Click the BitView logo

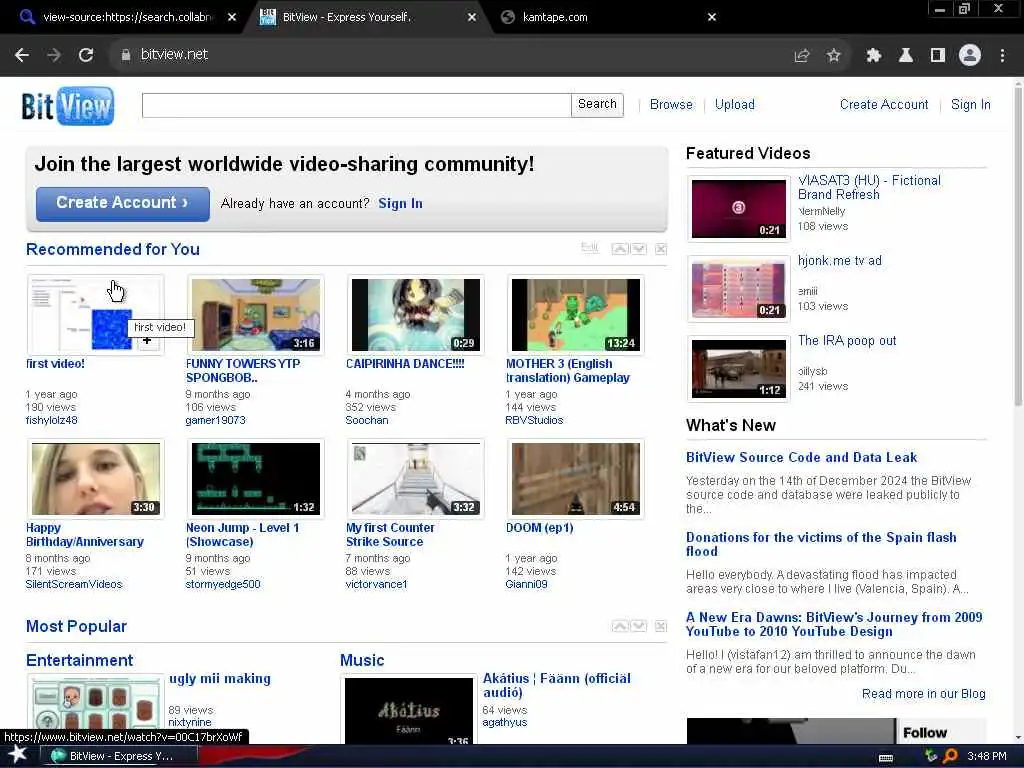click(x=68, y=106)
